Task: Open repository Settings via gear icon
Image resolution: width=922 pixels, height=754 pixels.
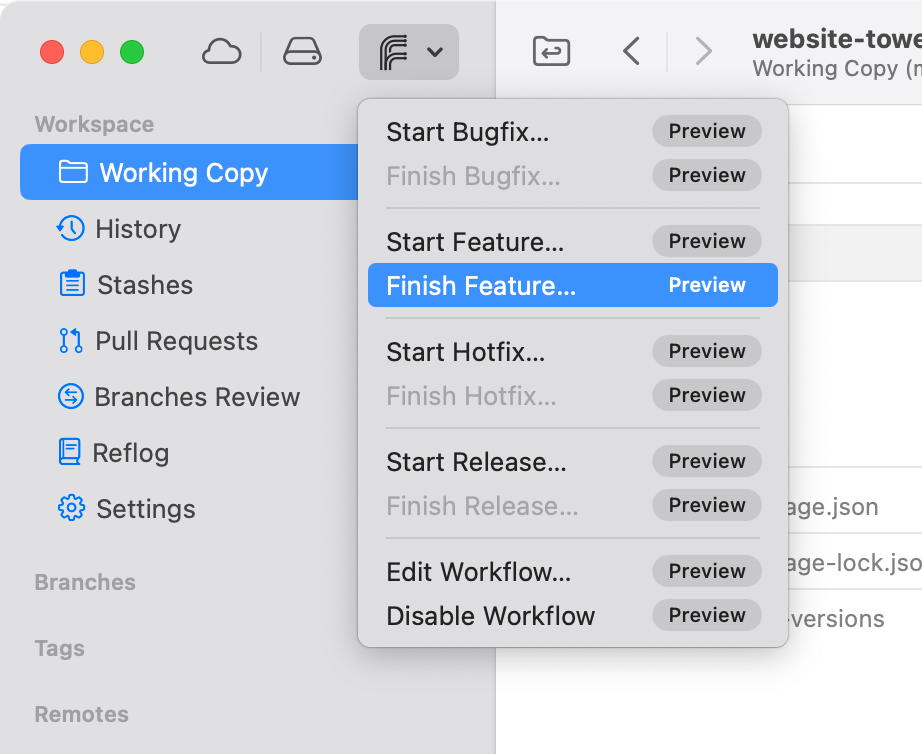Action: click(69, 509)
